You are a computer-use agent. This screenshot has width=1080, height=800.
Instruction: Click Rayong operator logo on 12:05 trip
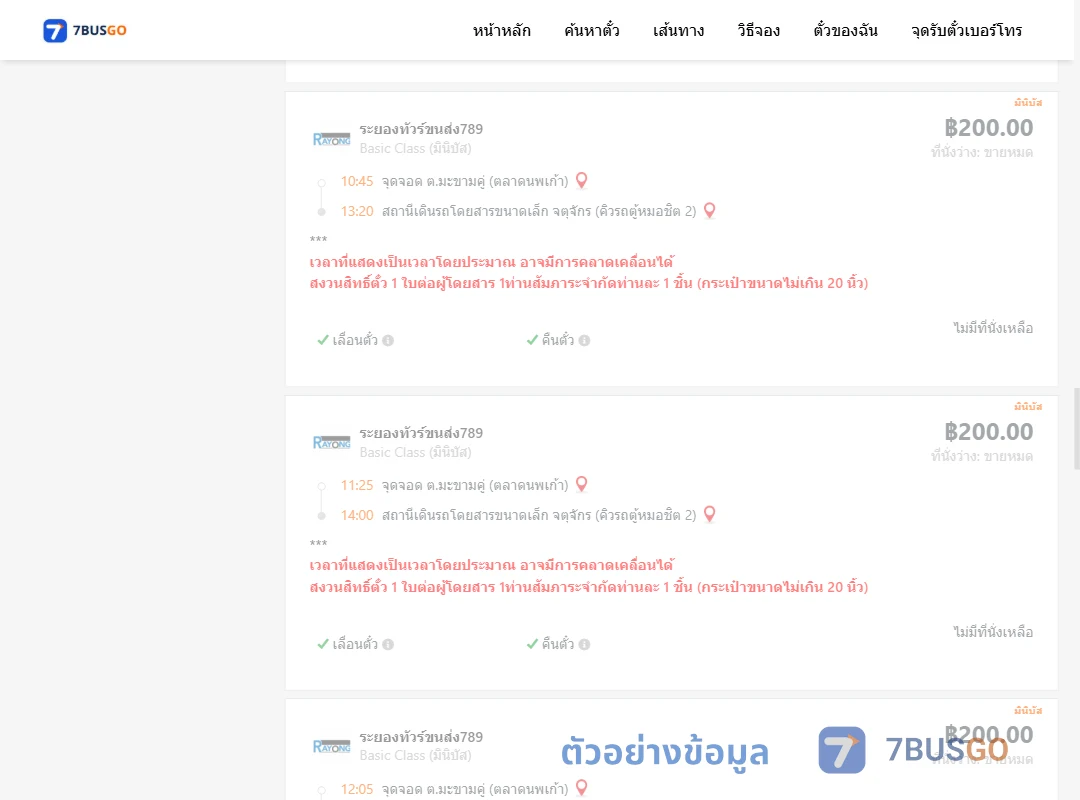(331, 746)
